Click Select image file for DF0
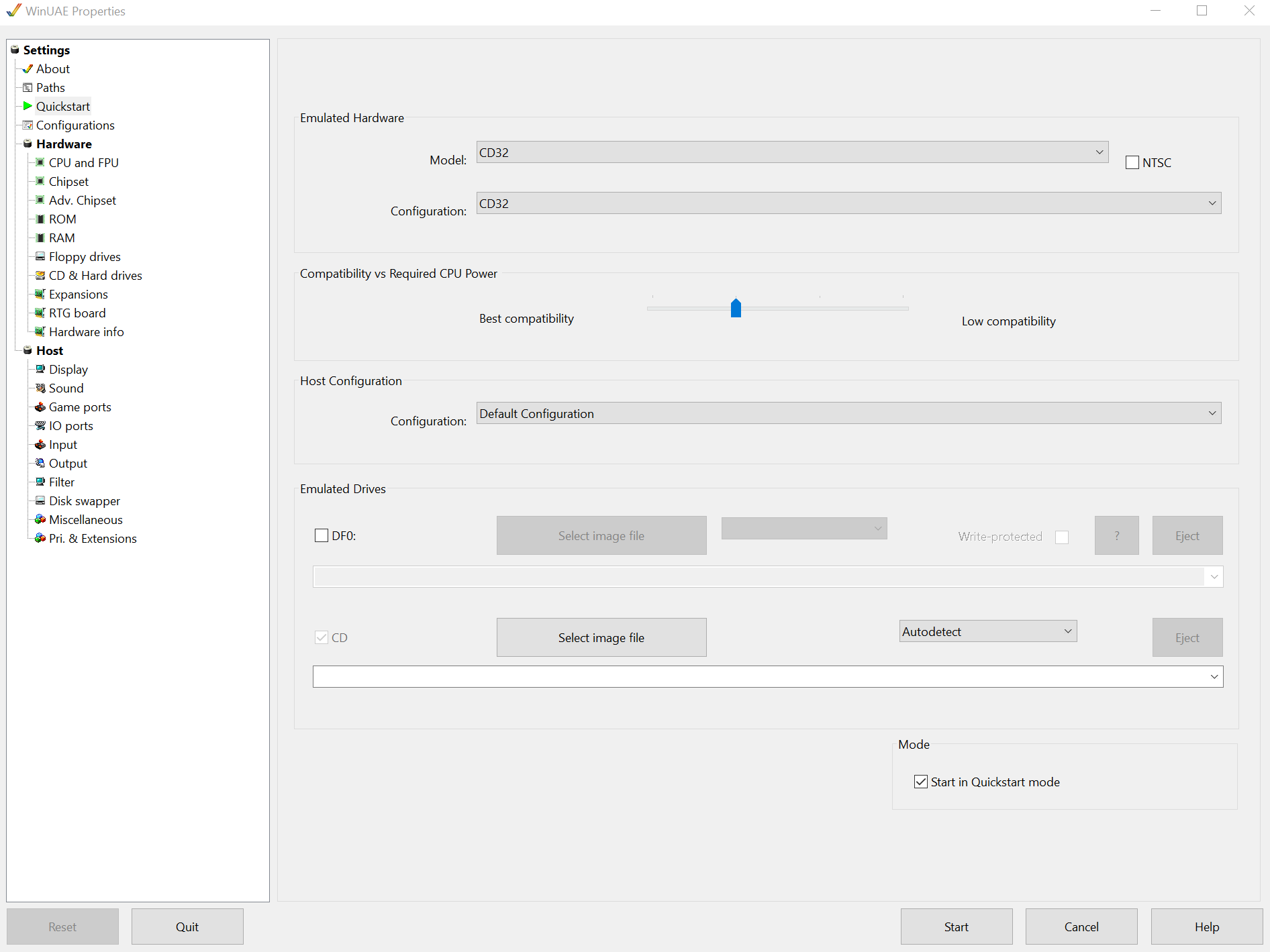The width and height of the screenshot is (1270, 952). click(601, 535)
